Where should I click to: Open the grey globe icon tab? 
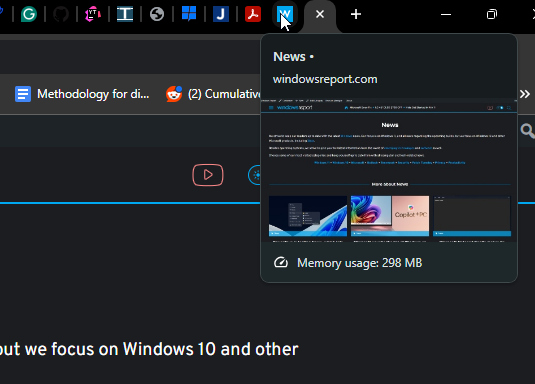click(x=157, y=14)
